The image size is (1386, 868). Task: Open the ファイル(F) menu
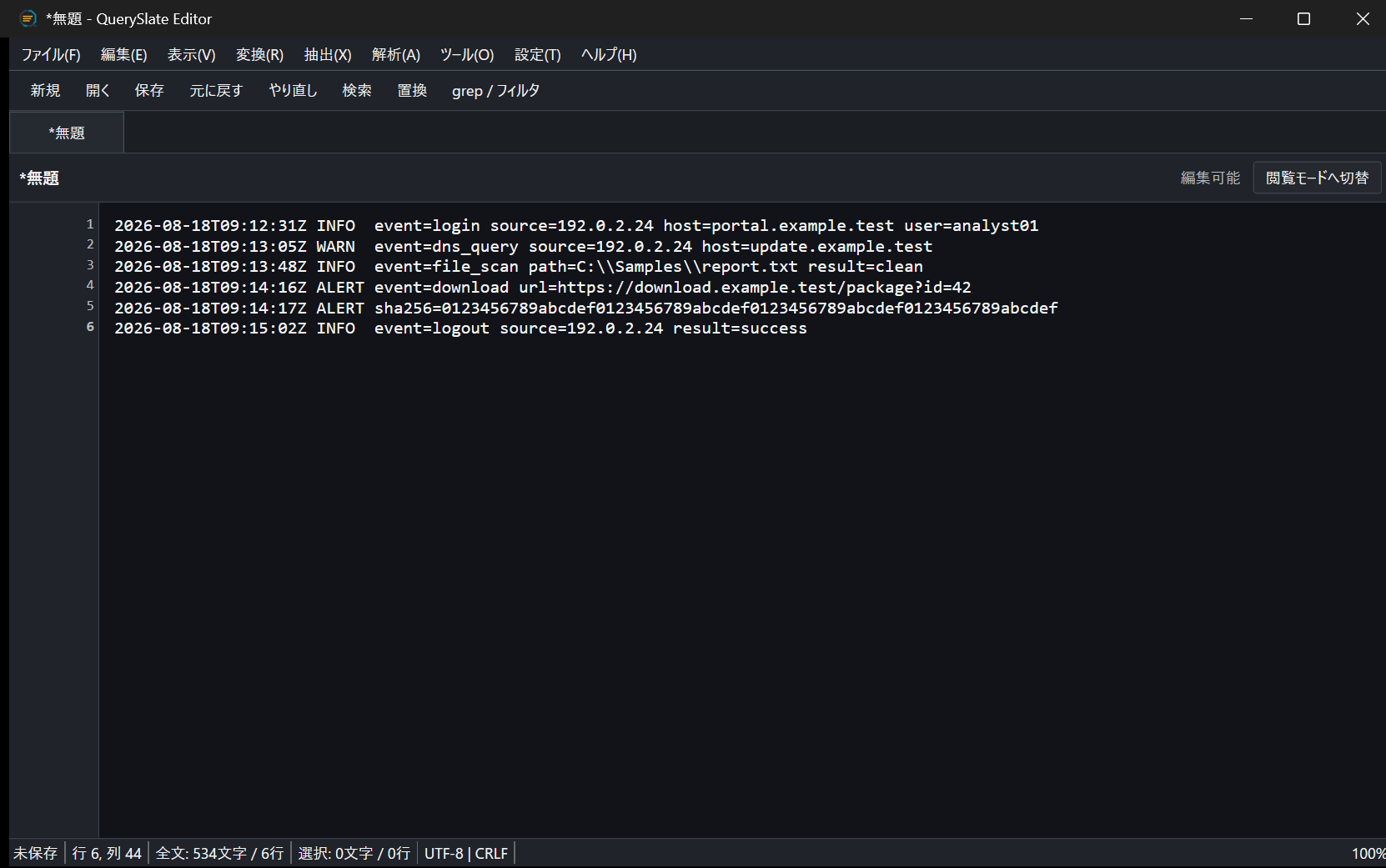51,55
